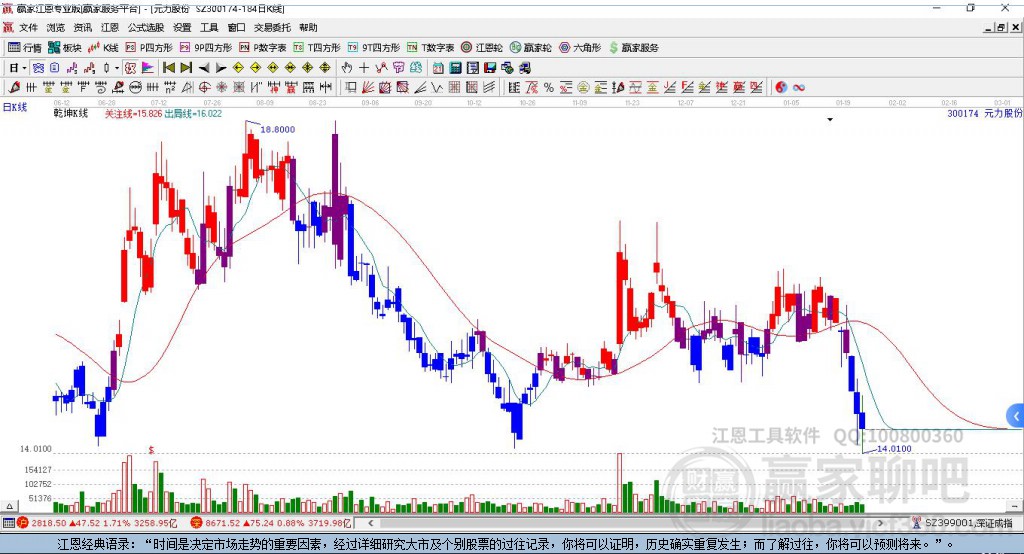Select the Gann fan lines icon
1024x554 pixels.
coord(368,87)
